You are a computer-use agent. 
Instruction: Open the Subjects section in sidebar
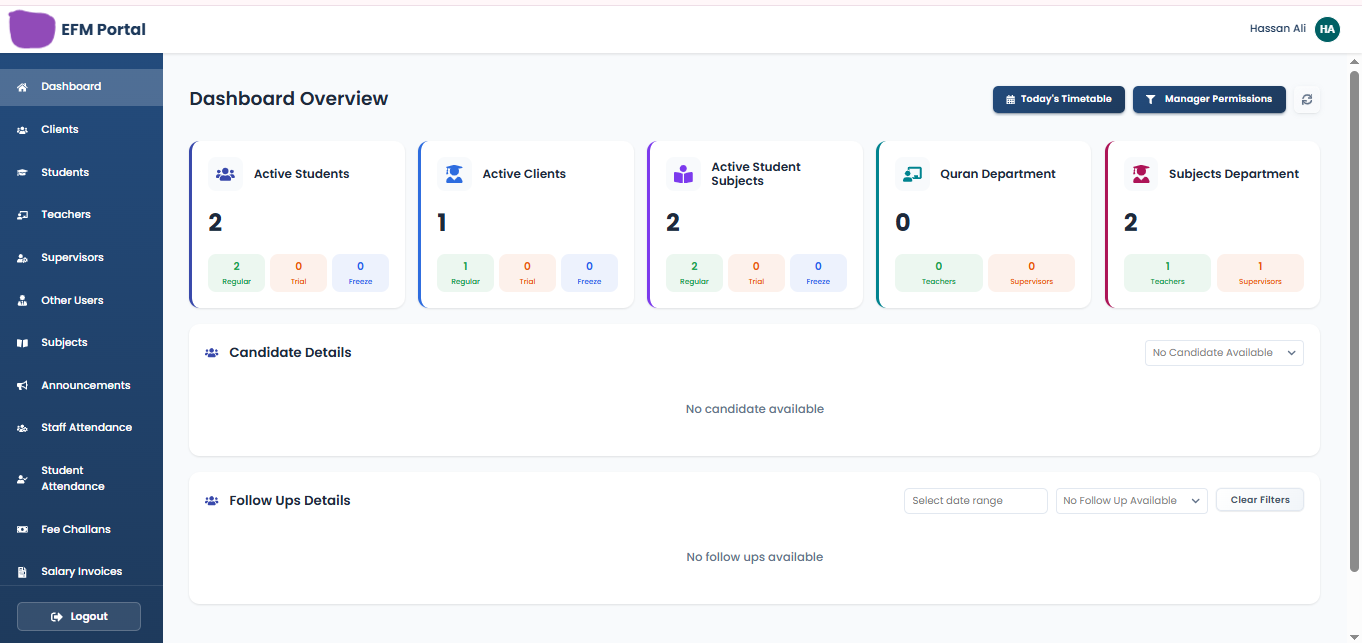pyautogui.click(x=22, y=342)
